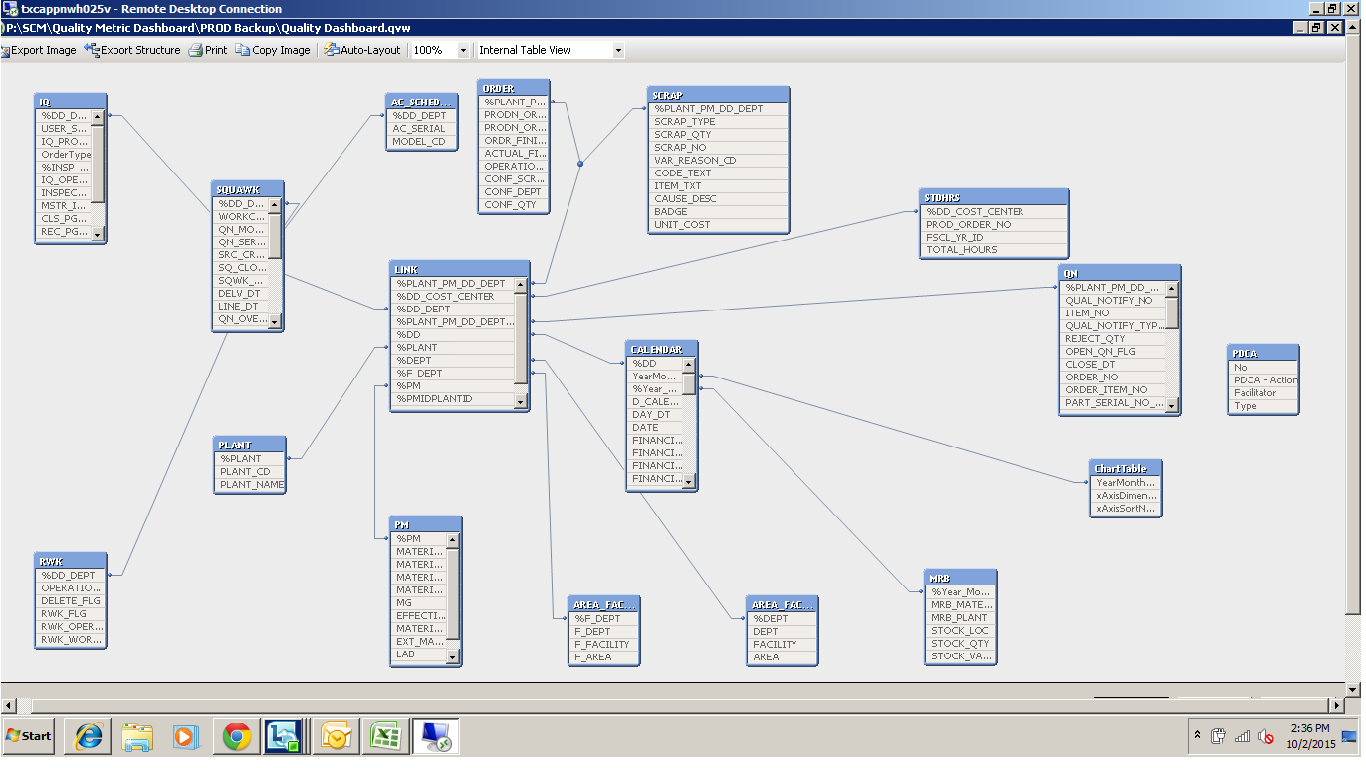Screen dimensions: 1366x768
Task: Show hidden system tray icons
Action: [1197, 736]
